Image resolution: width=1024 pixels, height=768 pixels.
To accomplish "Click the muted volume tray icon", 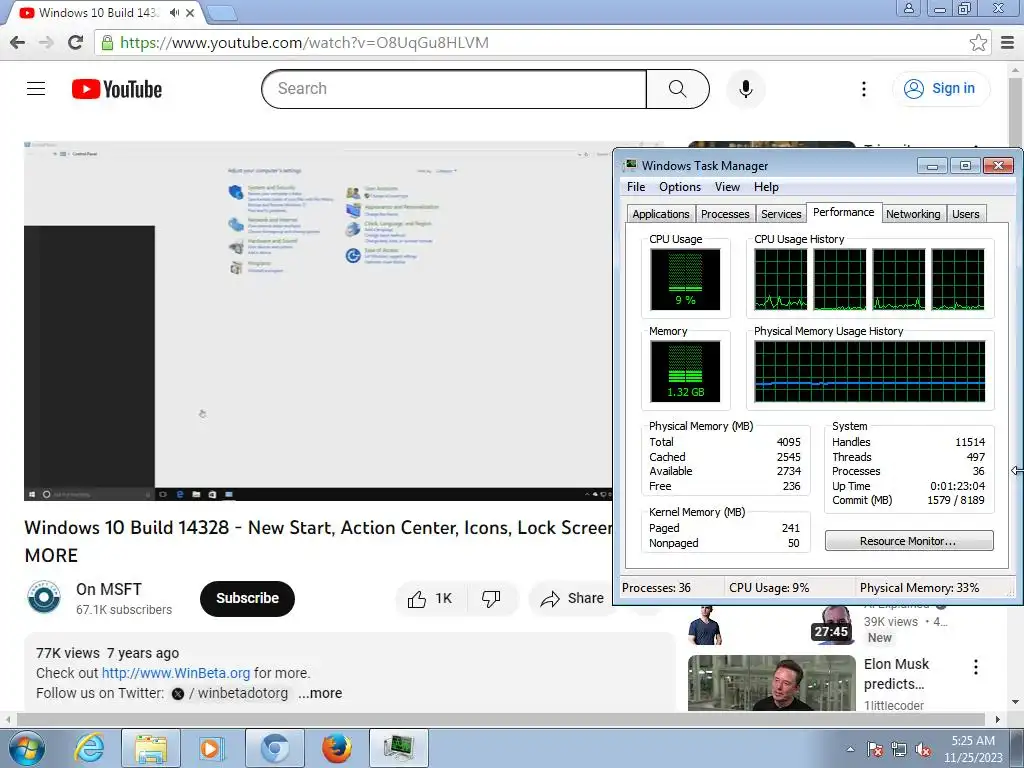I will tap(923, 749).
